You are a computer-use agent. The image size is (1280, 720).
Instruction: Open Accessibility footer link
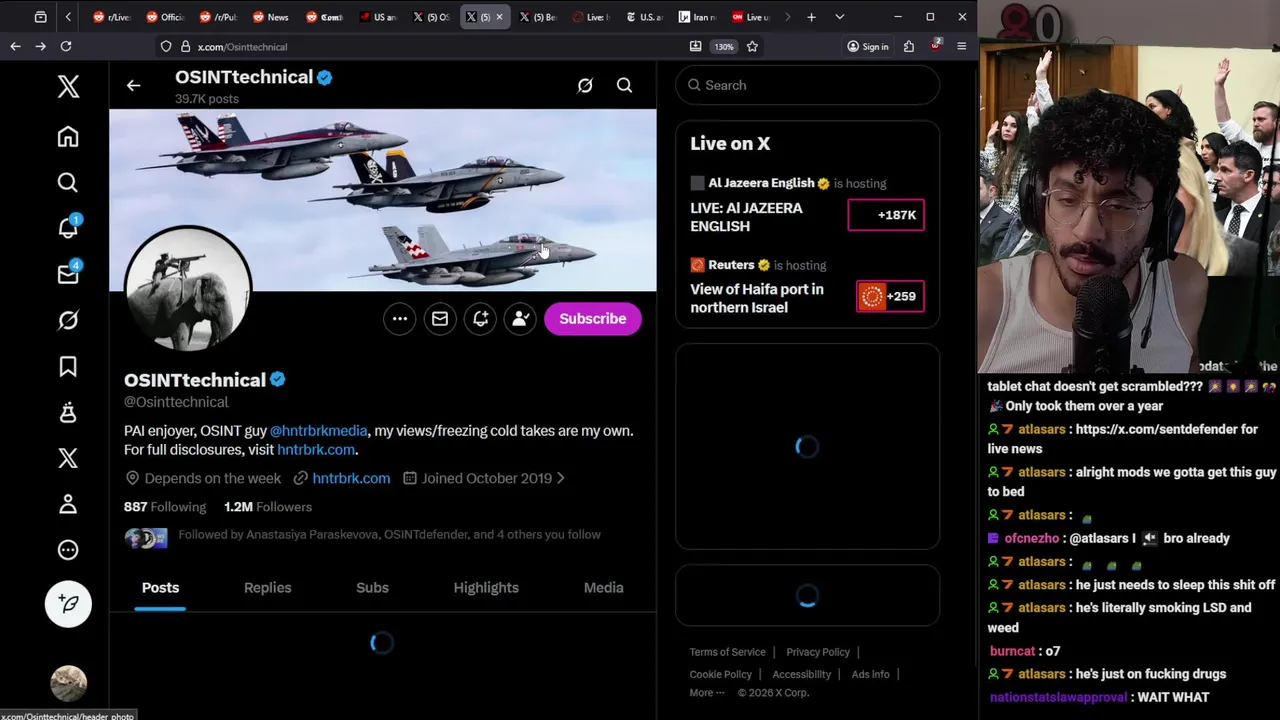tap(802, 674)
